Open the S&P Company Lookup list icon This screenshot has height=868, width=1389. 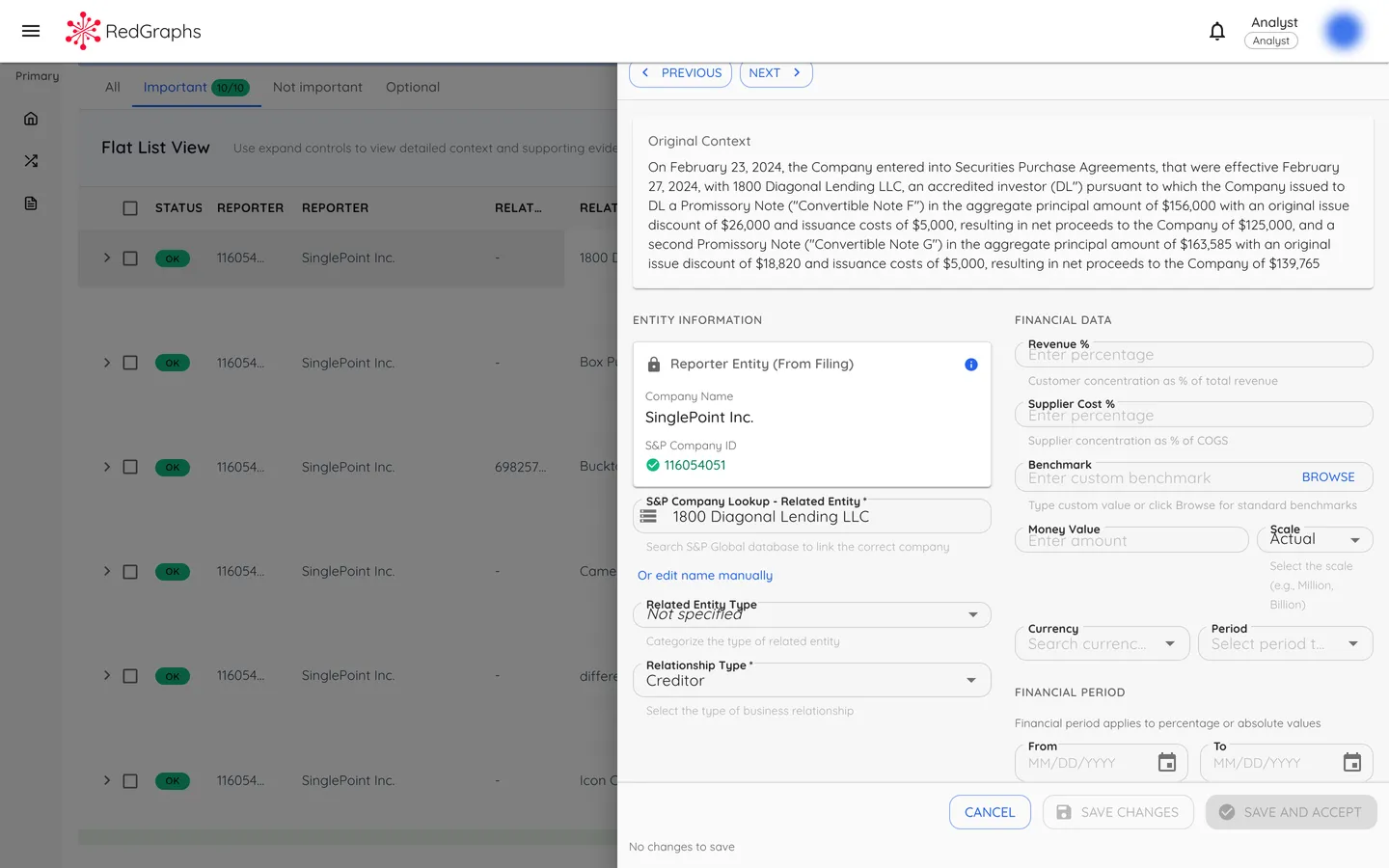(x=650, y=515)
